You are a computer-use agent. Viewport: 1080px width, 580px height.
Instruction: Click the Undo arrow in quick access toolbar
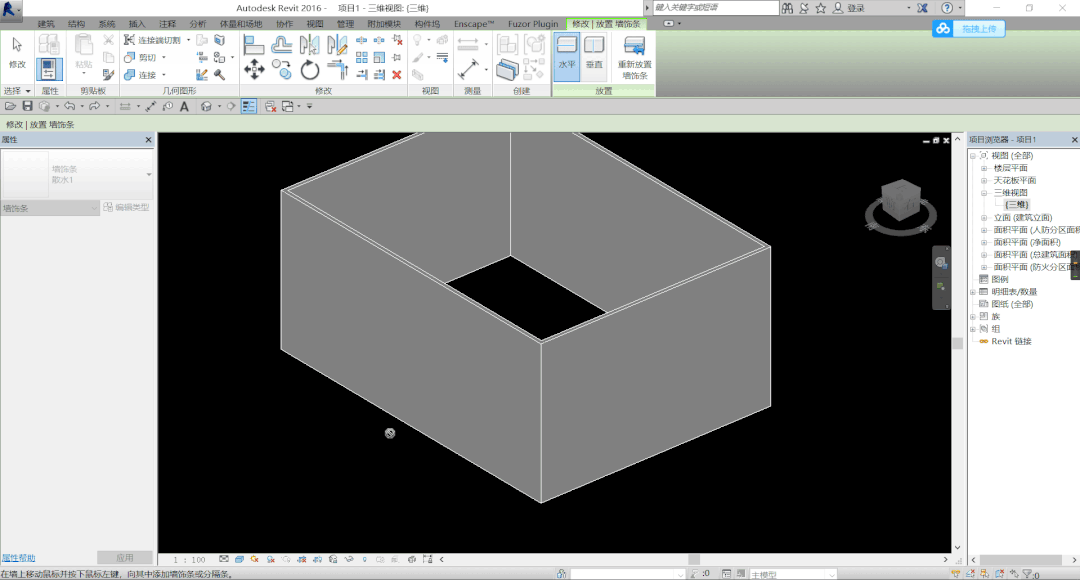(70, 106)
